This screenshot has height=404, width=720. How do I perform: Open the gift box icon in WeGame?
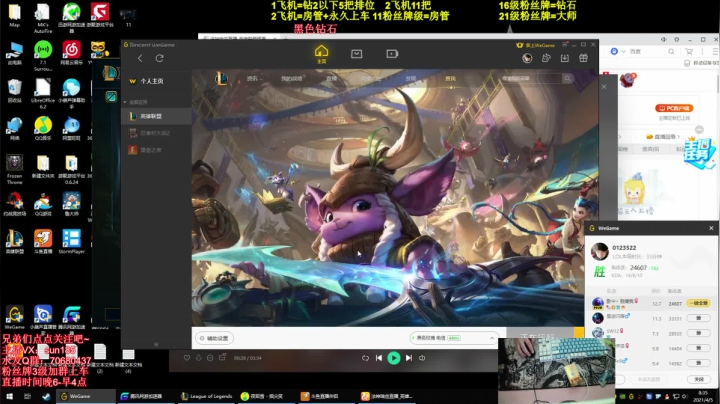583,58
